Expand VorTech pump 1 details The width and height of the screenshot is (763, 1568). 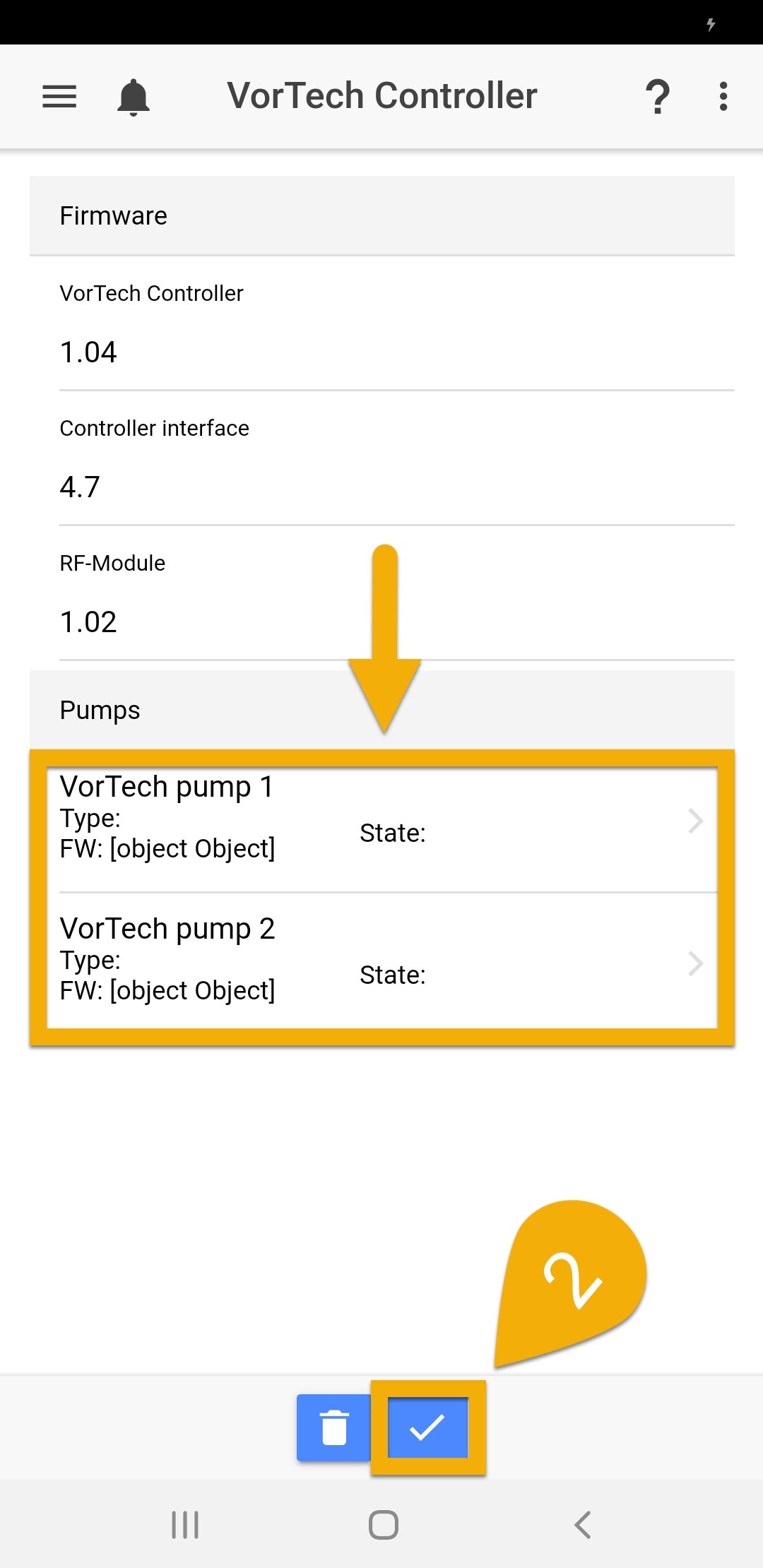[697, 820]
